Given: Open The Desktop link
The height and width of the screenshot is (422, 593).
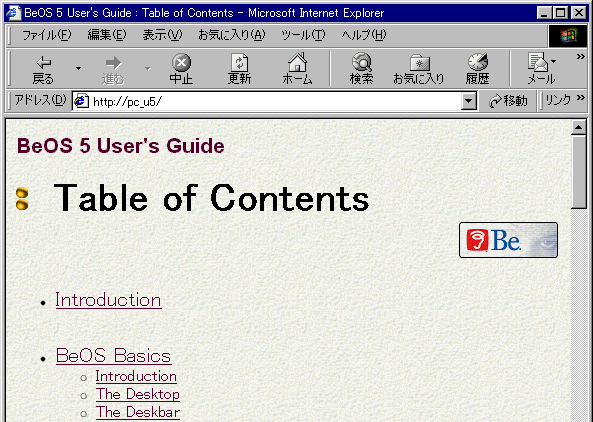Looking at the screenshot, I should (x=138, y=394).
